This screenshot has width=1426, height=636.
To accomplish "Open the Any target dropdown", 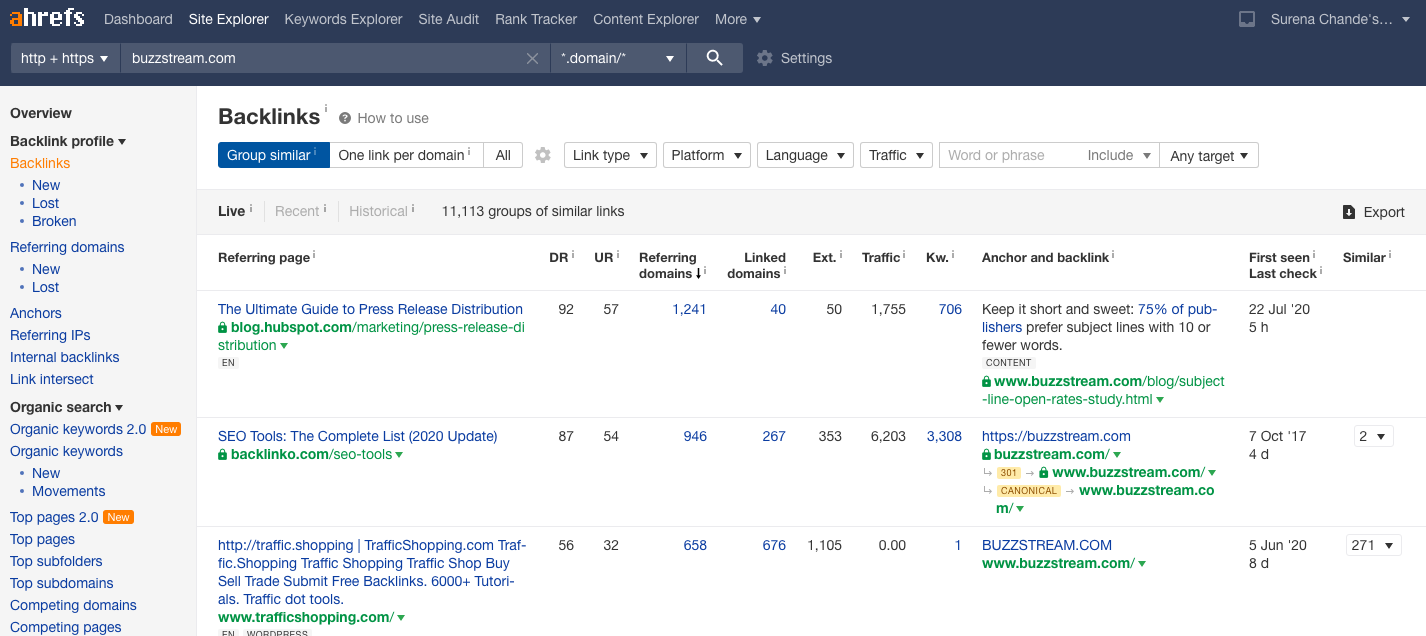I will point(1209,155).
